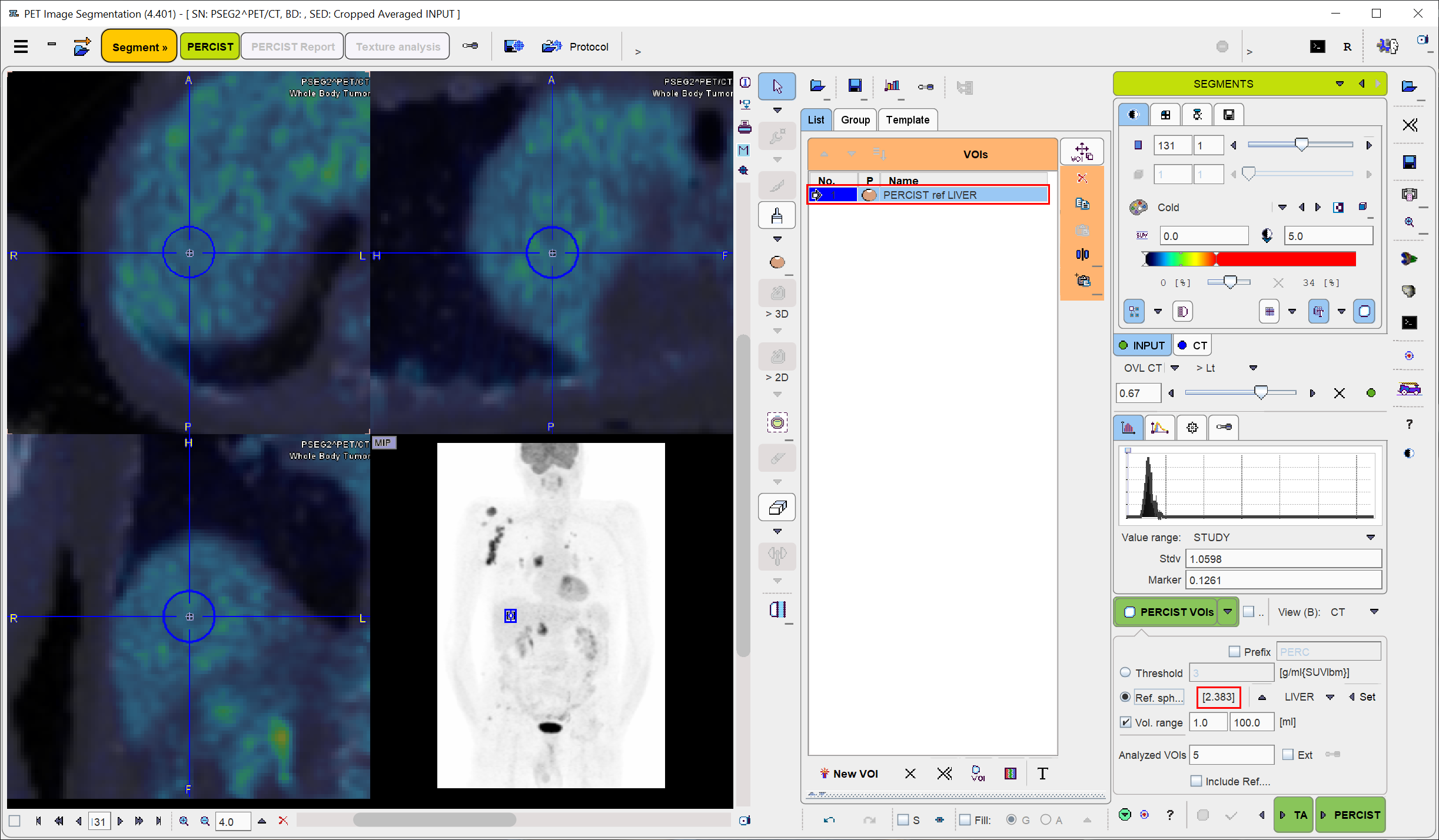Select the arrow pointer VOI tool
The height and width of the screenshot is (840, 1439).
pos(777,87)
